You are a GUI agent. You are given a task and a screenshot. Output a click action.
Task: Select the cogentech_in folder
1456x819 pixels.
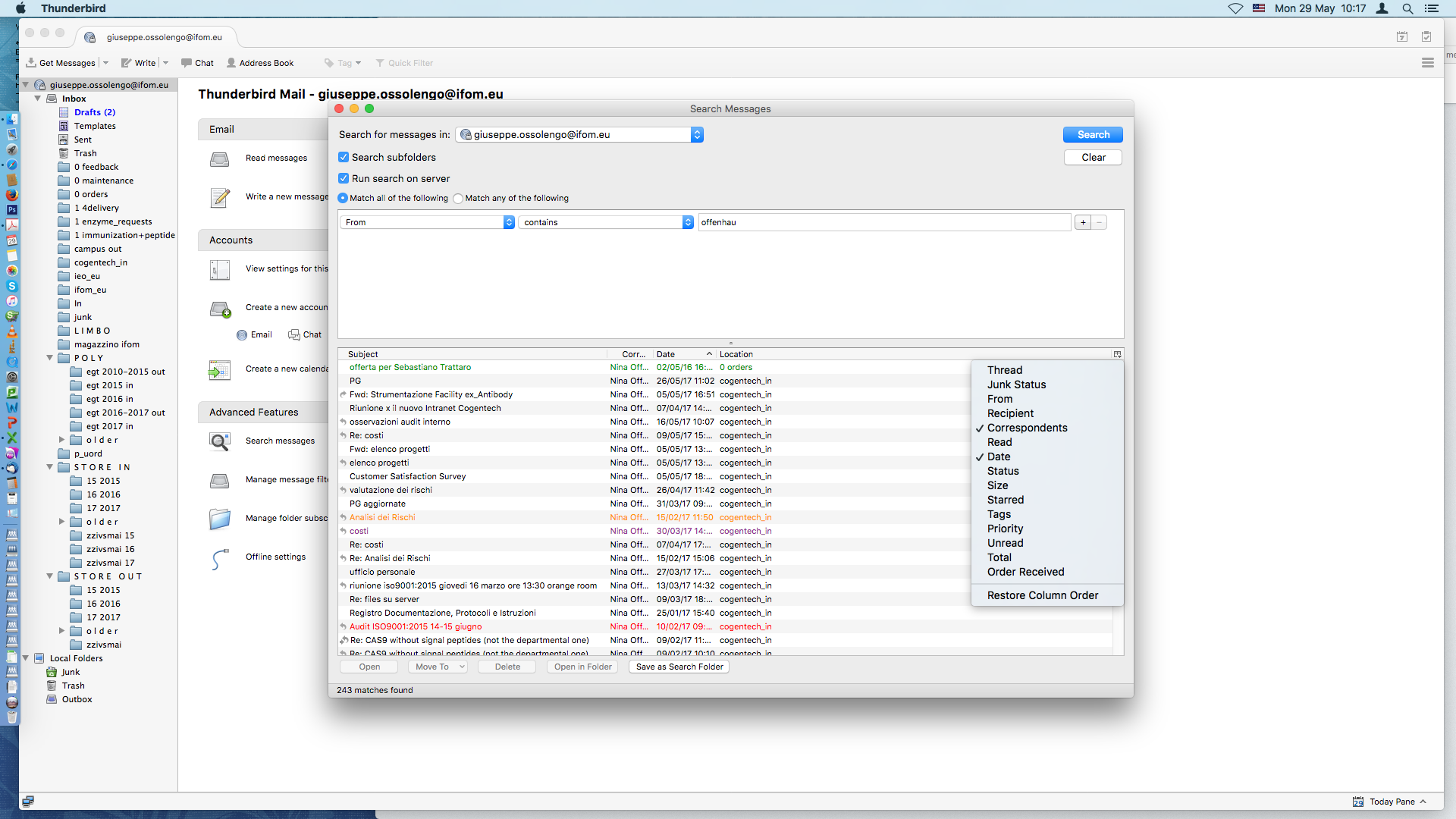[x=100, y=262]
